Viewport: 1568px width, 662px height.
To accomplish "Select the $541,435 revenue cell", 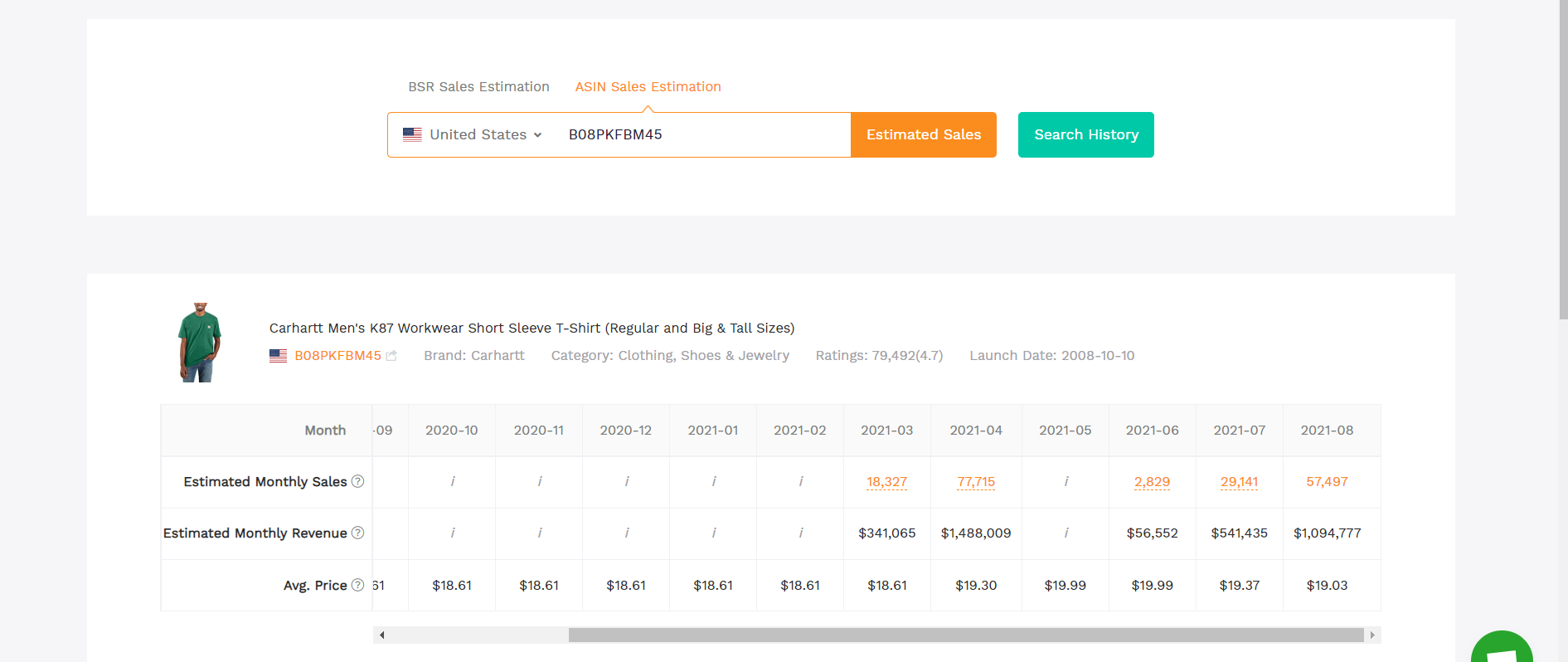I will (1239, 533).
